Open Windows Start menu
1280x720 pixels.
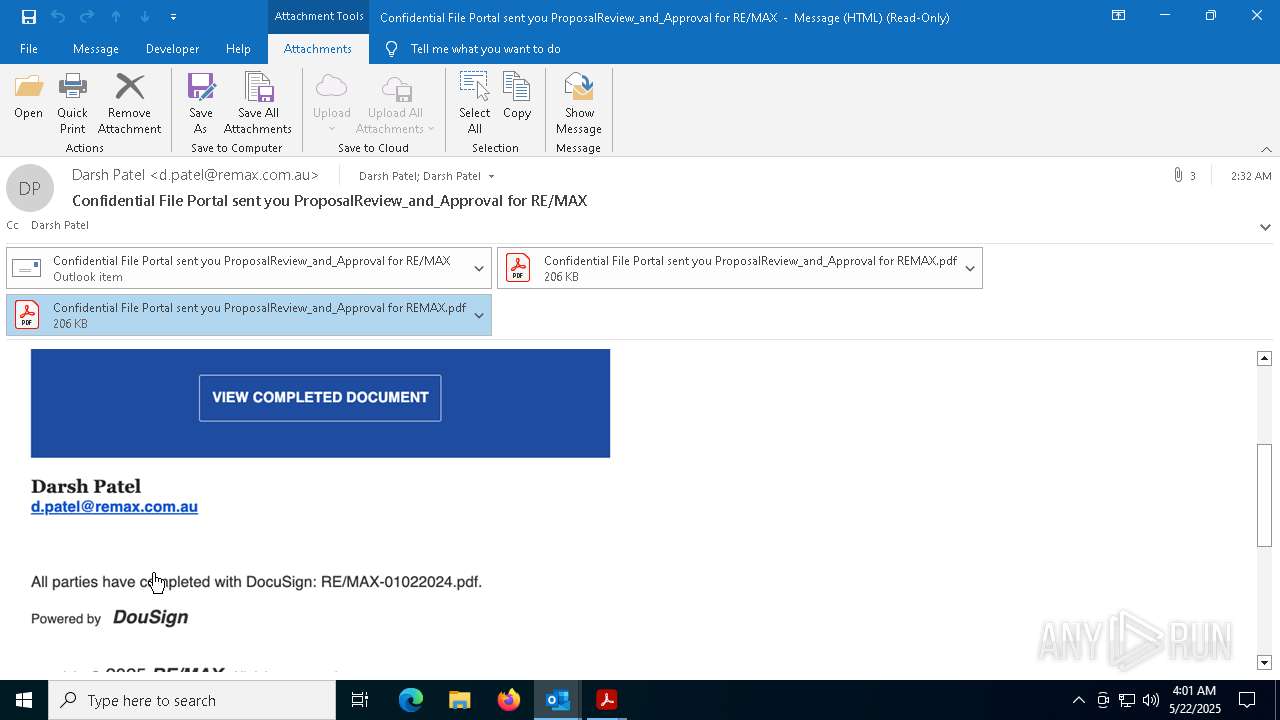pos(24,700)
